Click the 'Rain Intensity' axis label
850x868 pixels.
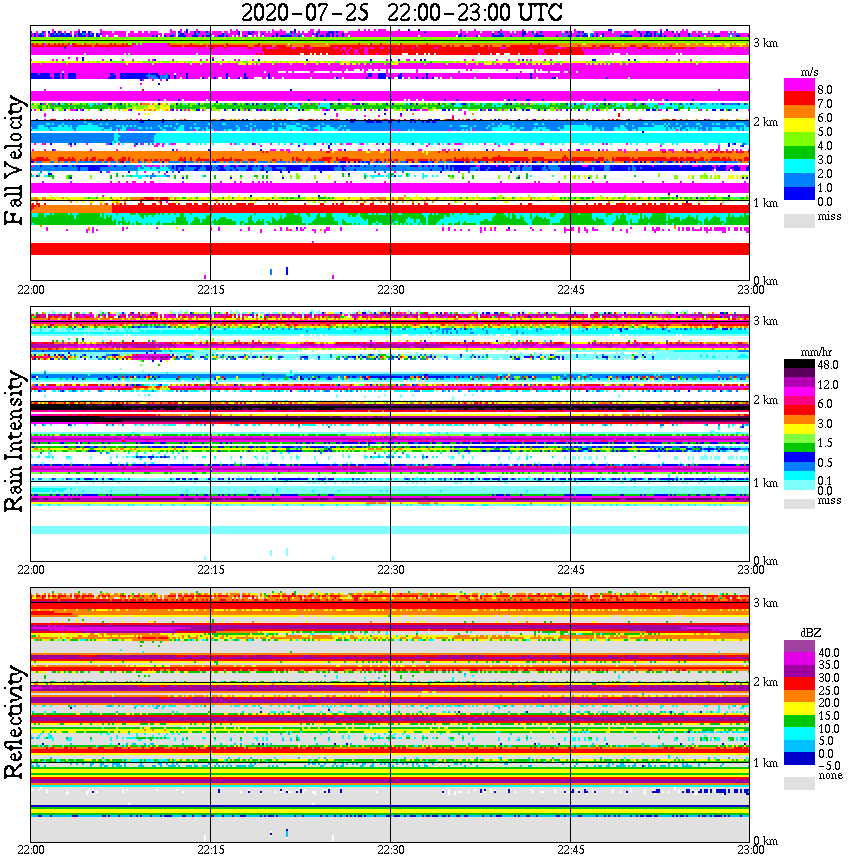[x=15, y=441]
